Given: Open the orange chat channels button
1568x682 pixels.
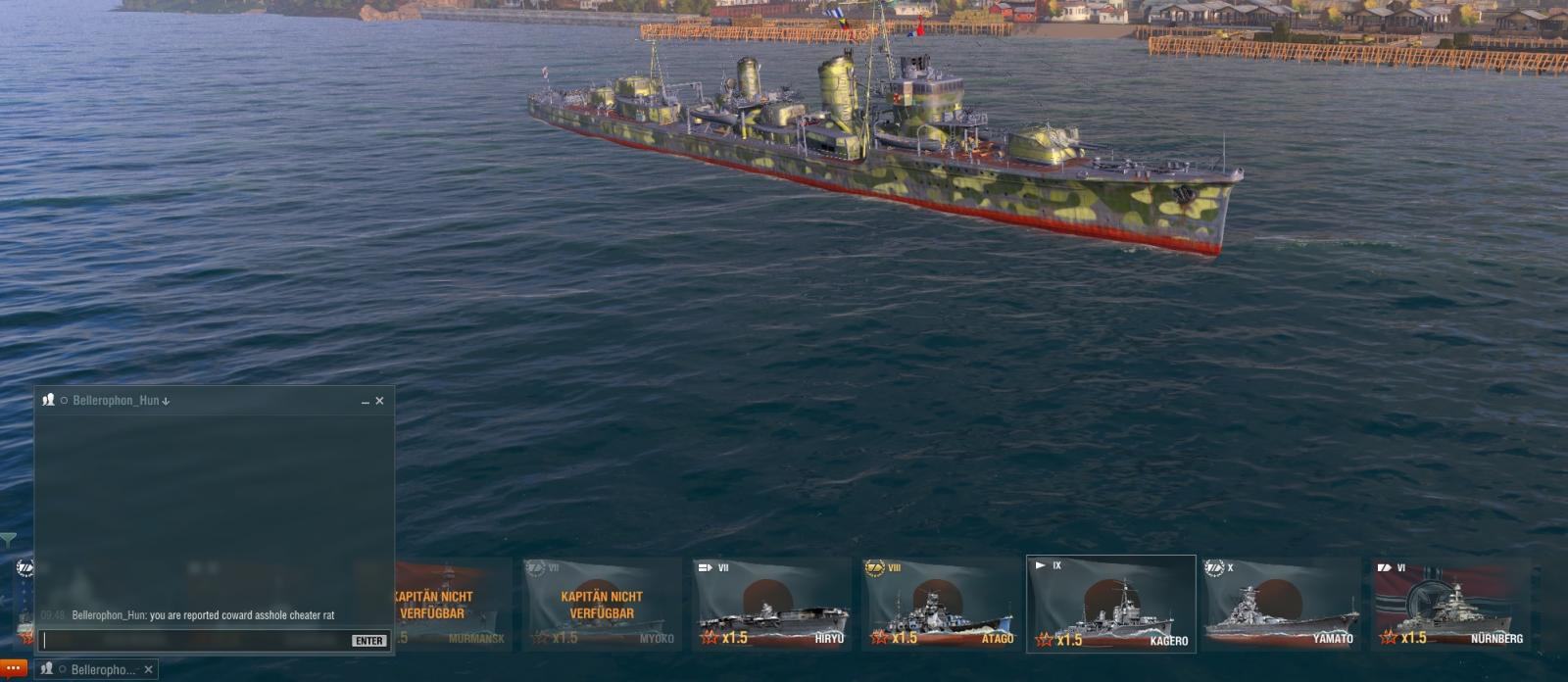Looking at the screenshot, I should (13, 668).
